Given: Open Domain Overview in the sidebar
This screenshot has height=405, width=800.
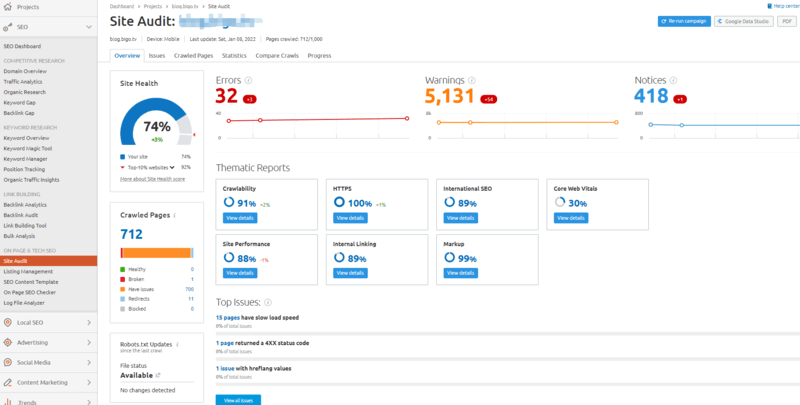Looking at the screenshot, I should pos(25,71).
